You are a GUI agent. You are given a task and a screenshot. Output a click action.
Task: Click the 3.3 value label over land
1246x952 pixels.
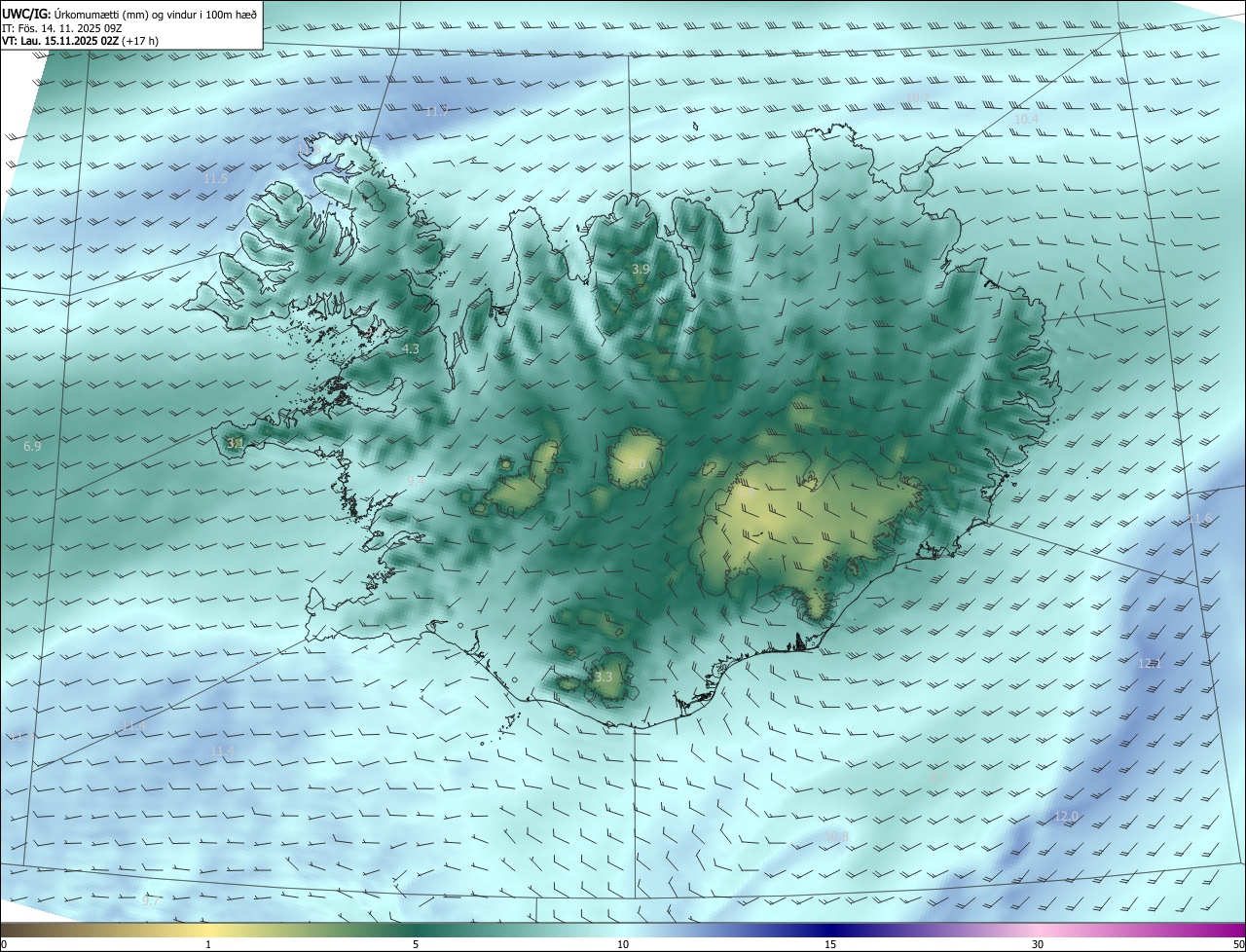point(604,677)
